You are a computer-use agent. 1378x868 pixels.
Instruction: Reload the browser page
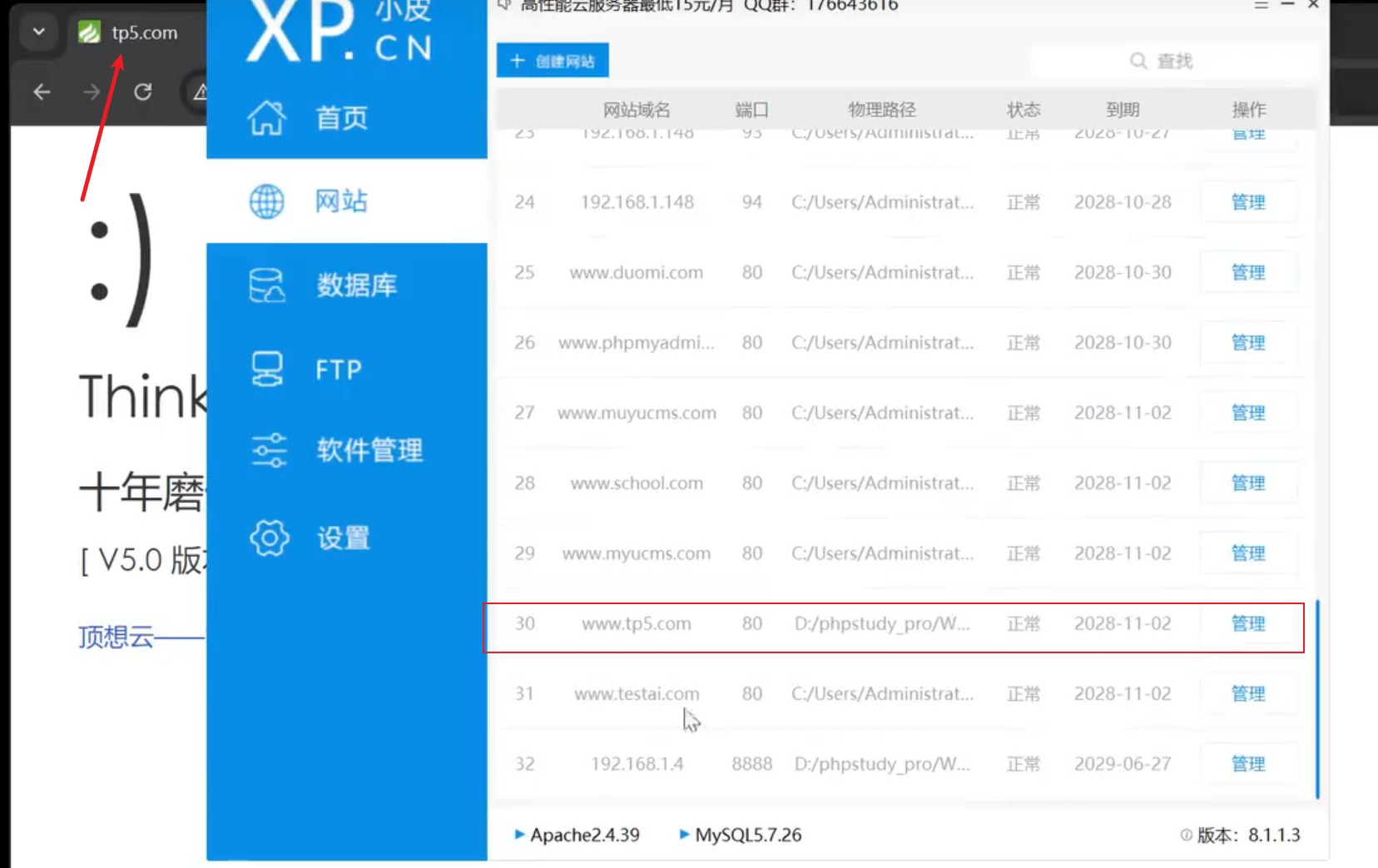tap(143, 92)
